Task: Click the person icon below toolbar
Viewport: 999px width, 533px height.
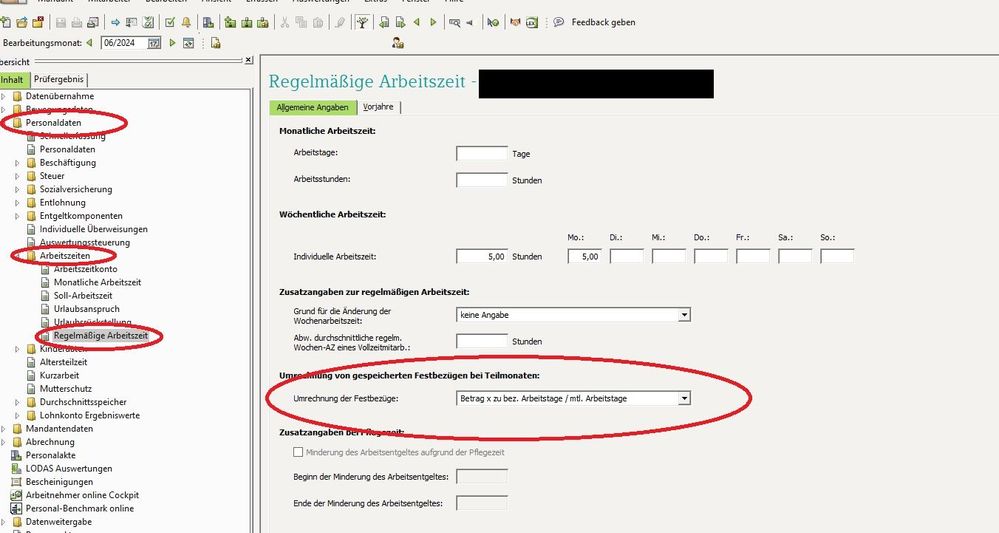Action: [398, 43]
